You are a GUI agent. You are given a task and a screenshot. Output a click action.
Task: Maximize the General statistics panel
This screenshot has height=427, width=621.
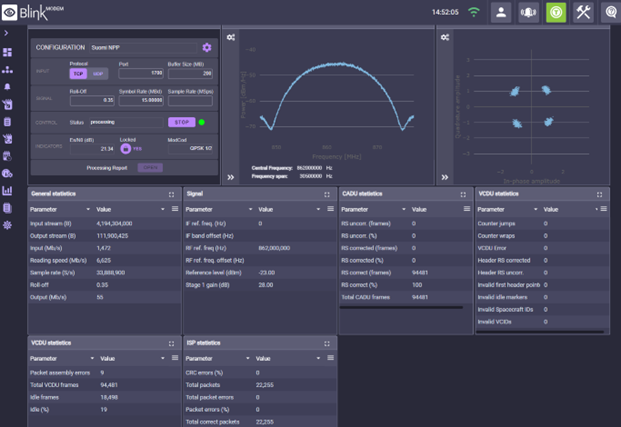point(171,194)
